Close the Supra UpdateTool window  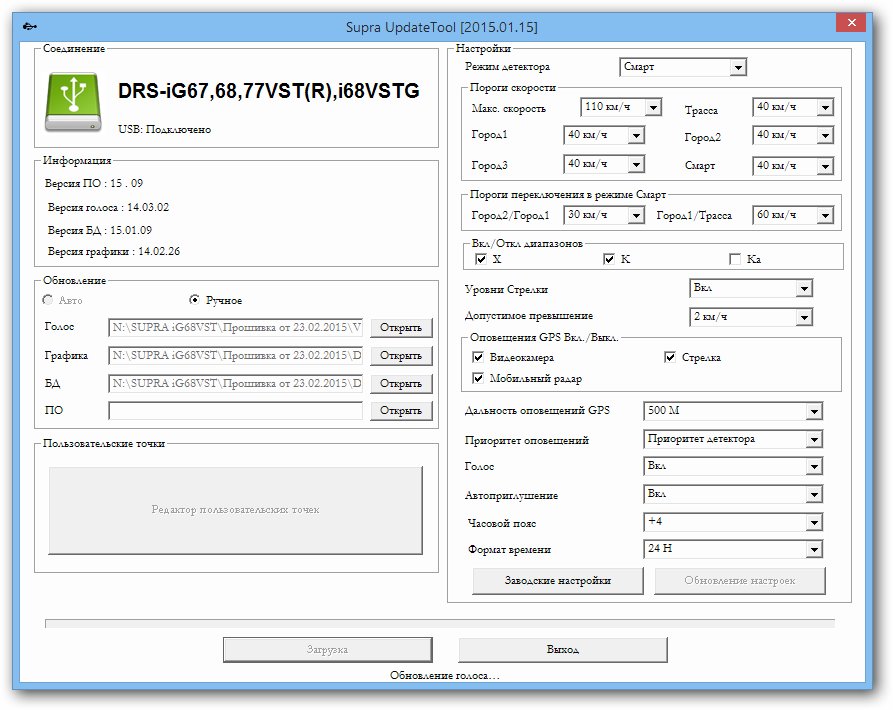(851, 23)
